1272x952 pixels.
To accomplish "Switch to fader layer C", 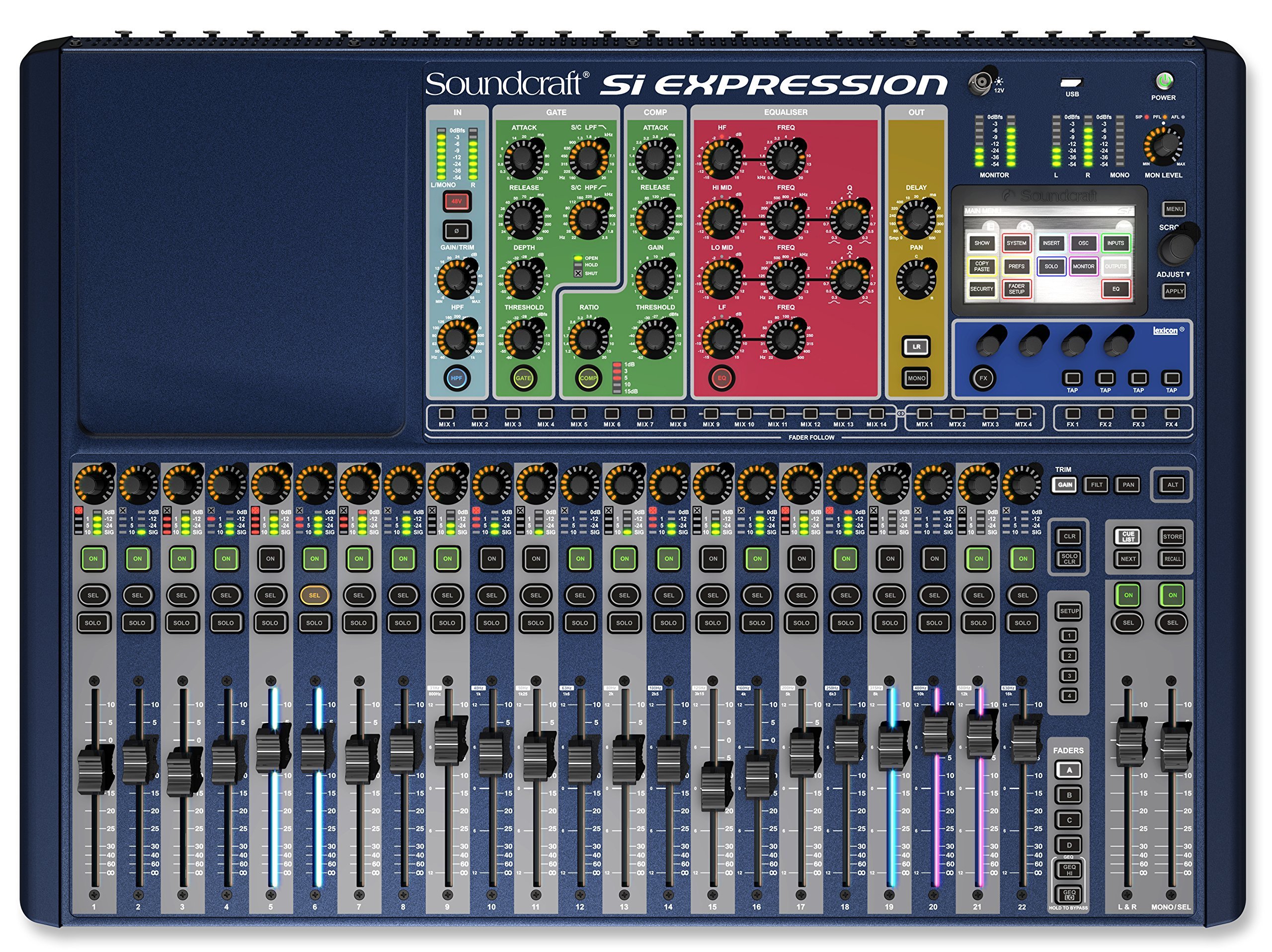I will [x=1069, y=820].
